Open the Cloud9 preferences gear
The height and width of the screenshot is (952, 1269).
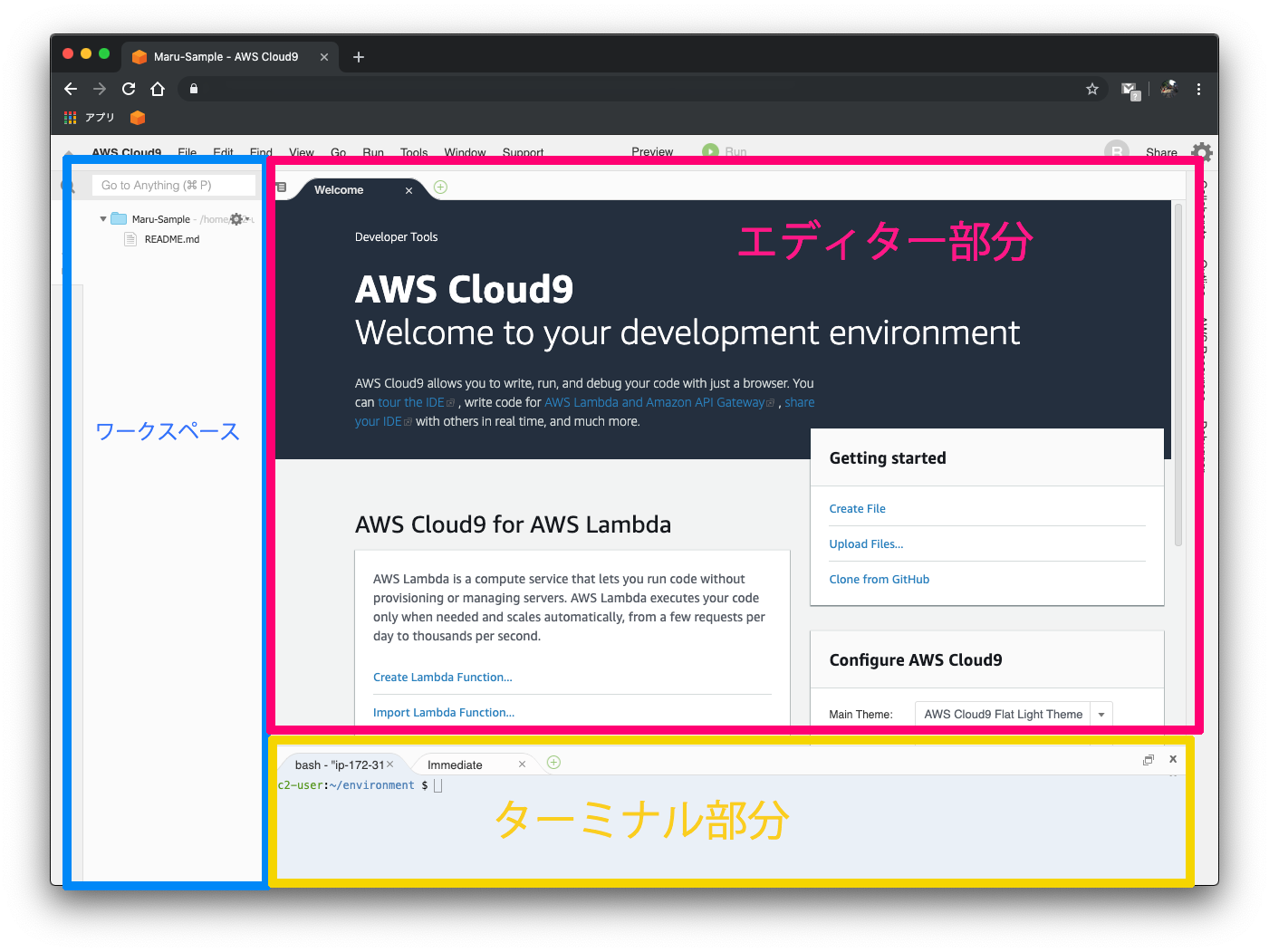(x=1201, y=151)
